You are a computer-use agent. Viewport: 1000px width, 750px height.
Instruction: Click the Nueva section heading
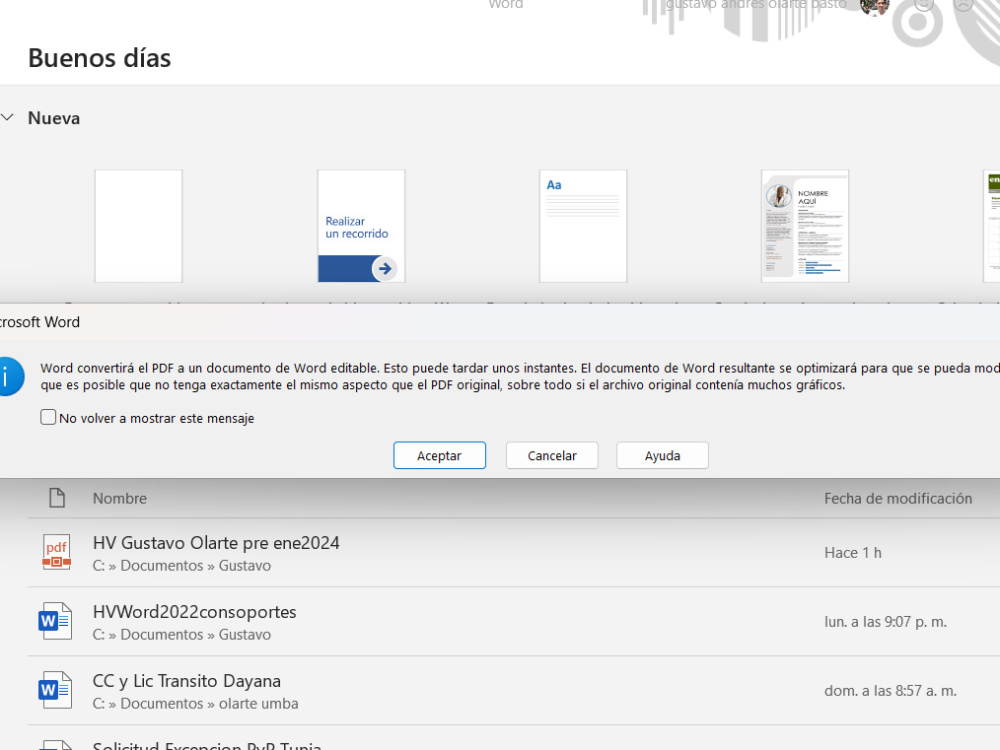tap(54, 118)
